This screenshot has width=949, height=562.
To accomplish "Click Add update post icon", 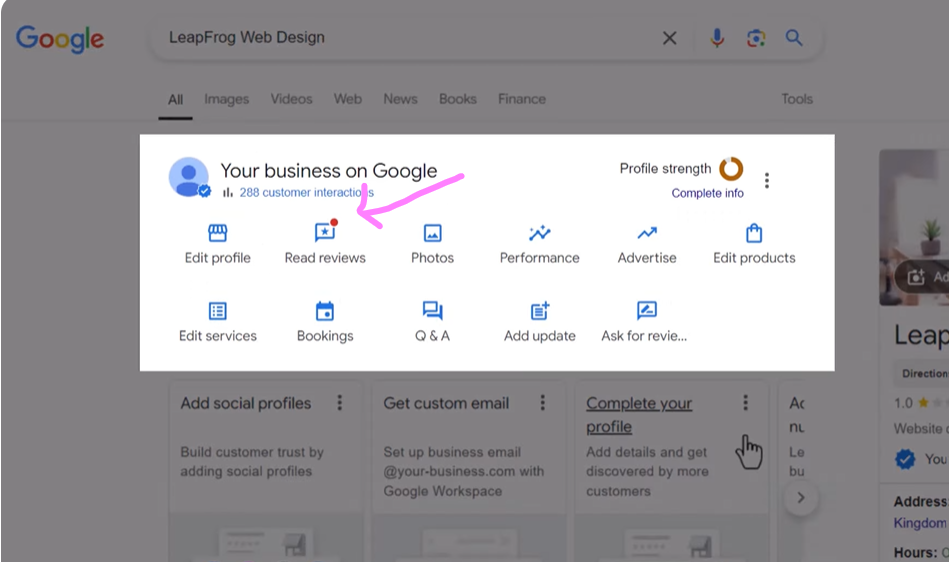I will [x=540, y=311].
